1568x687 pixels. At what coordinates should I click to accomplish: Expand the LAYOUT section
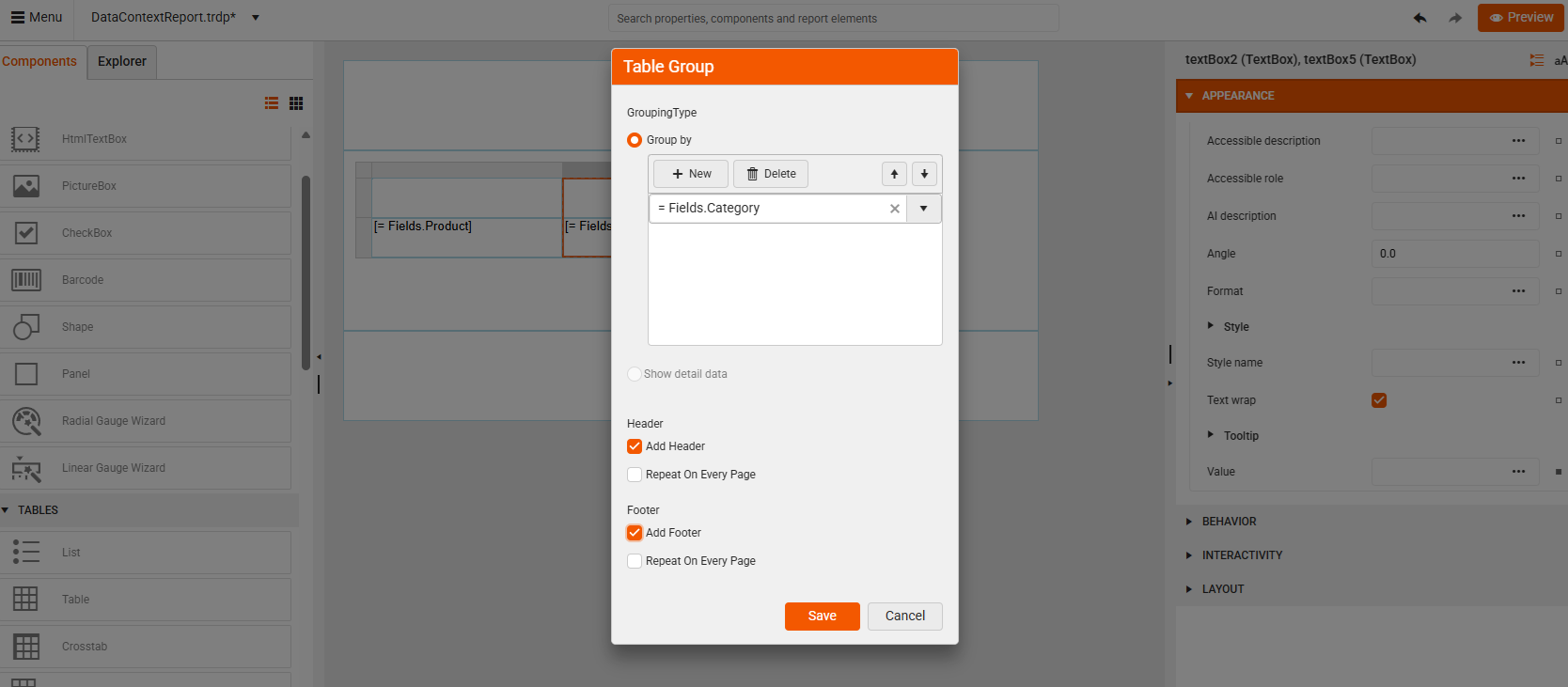[x=1189, y=589]
